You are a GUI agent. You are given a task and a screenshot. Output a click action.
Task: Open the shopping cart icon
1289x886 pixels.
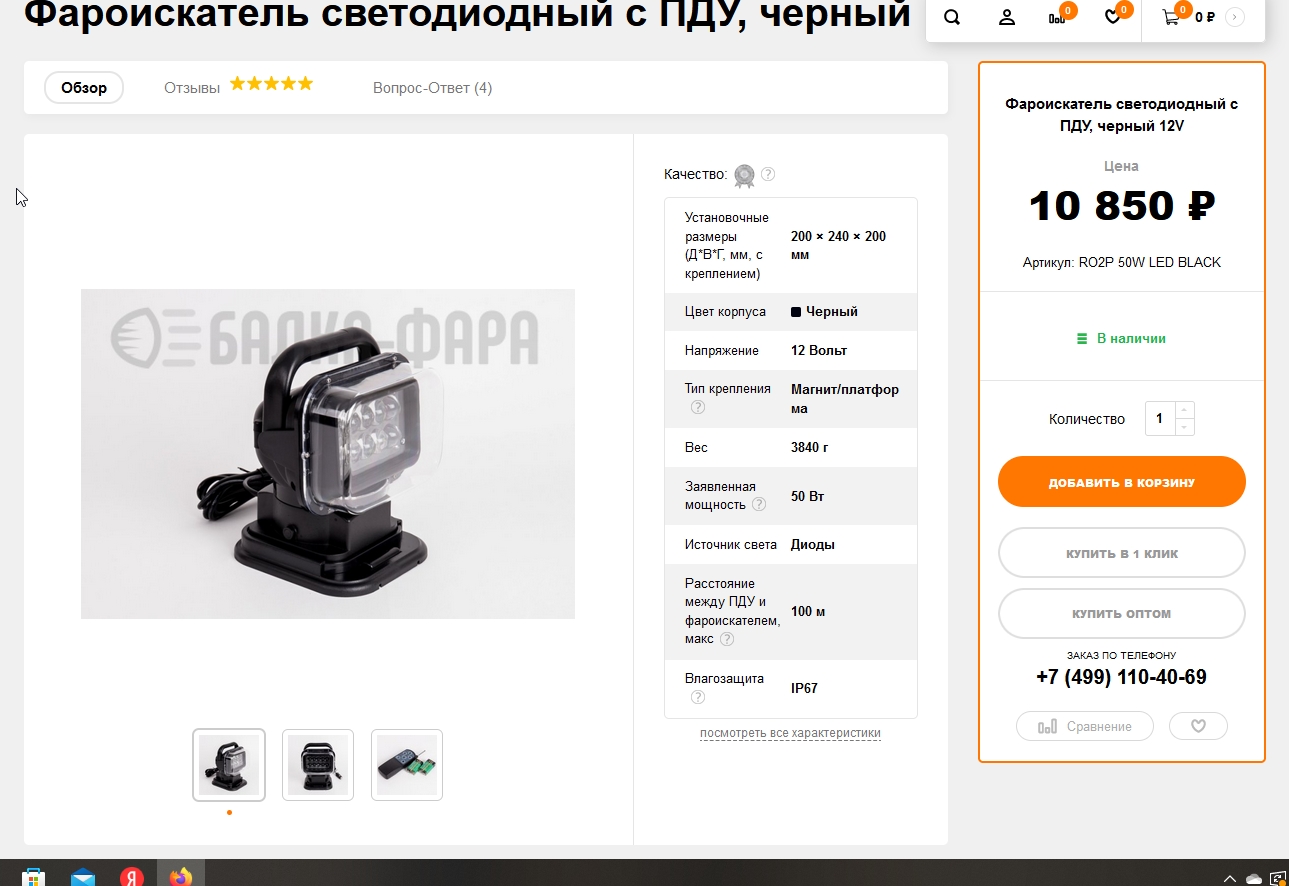[x=1171, y=17]
